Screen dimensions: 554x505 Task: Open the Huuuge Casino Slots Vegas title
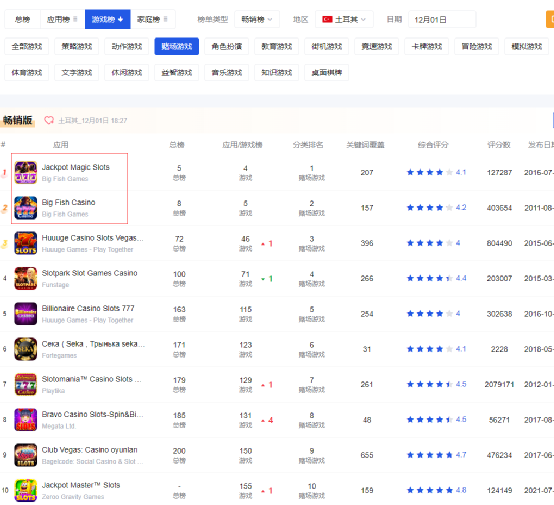click(x=93, y=238)
